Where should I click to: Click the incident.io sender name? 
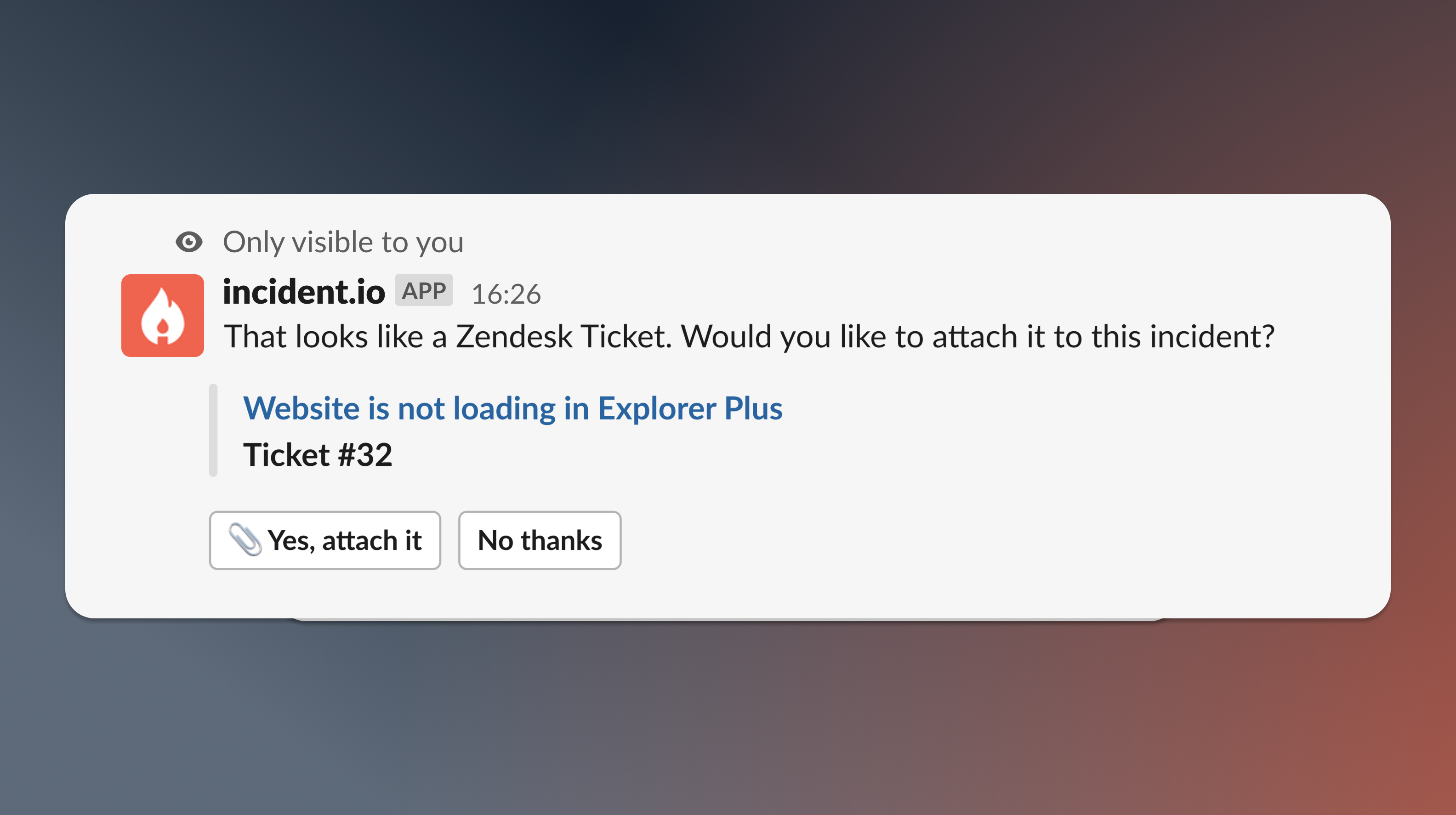pos(303,292)
